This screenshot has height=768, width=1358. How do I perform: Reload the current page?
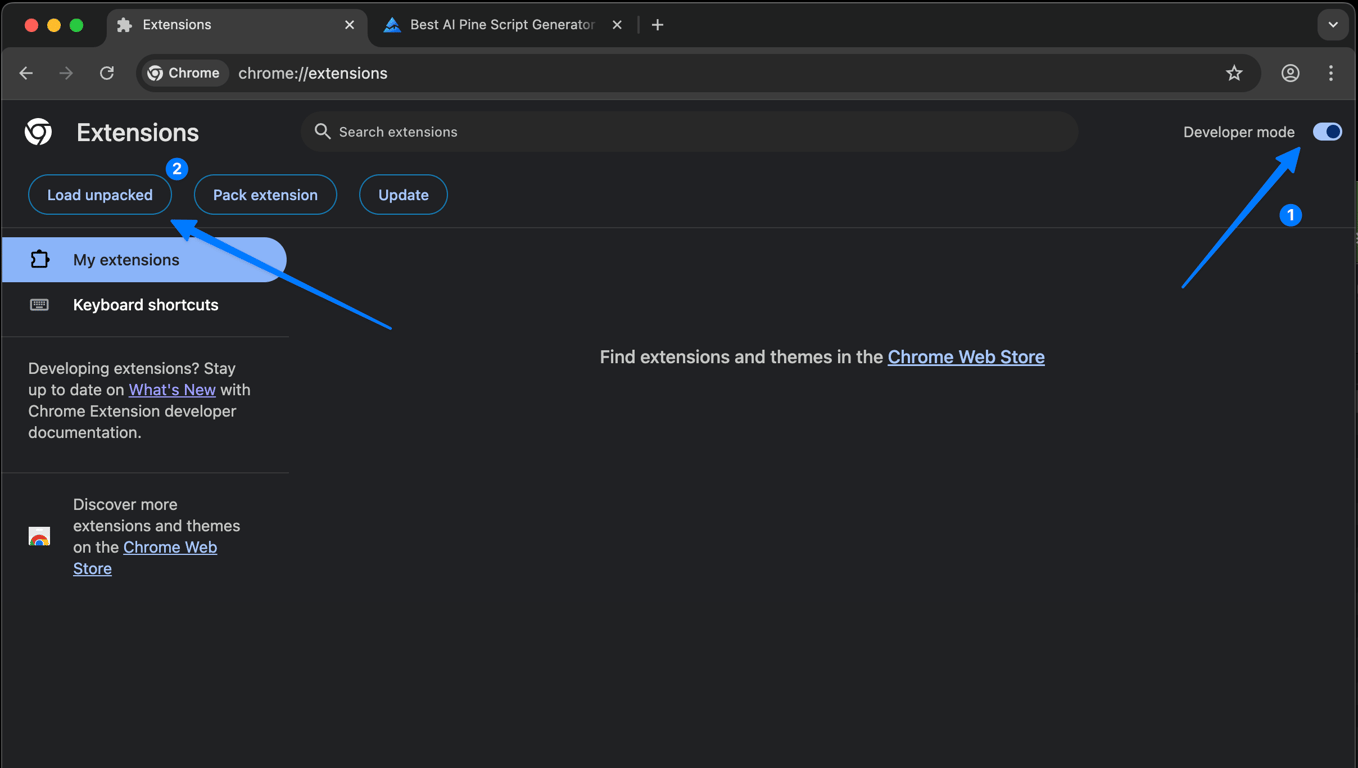click(107, 73)
